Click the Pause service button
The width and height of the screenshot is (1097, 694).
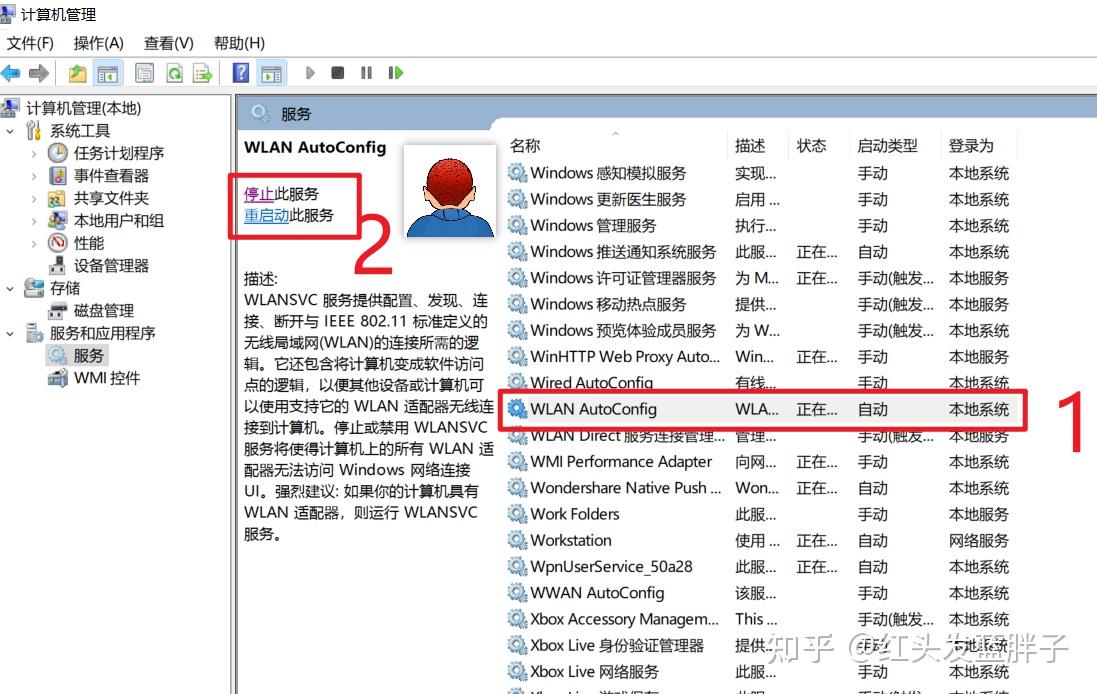pyautogui.click(x=367, y=73)
